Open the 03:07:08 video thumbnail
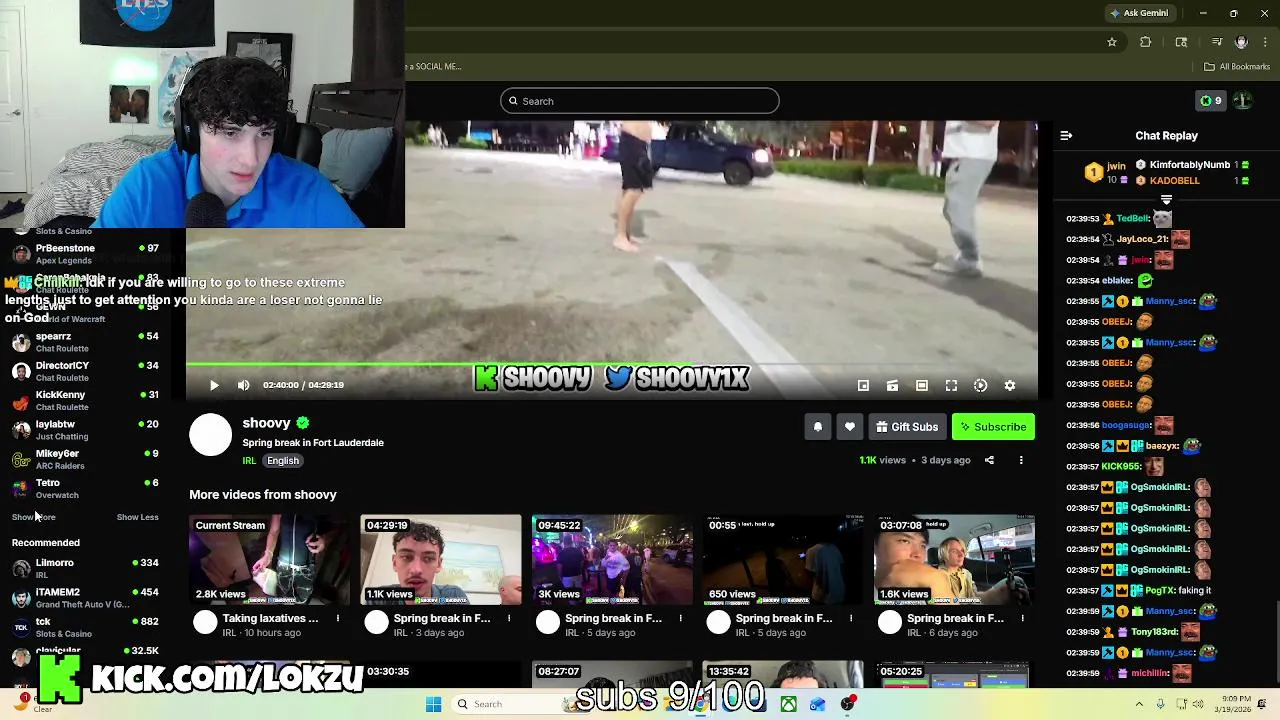Screen dimensions: 1280x720 954,560
